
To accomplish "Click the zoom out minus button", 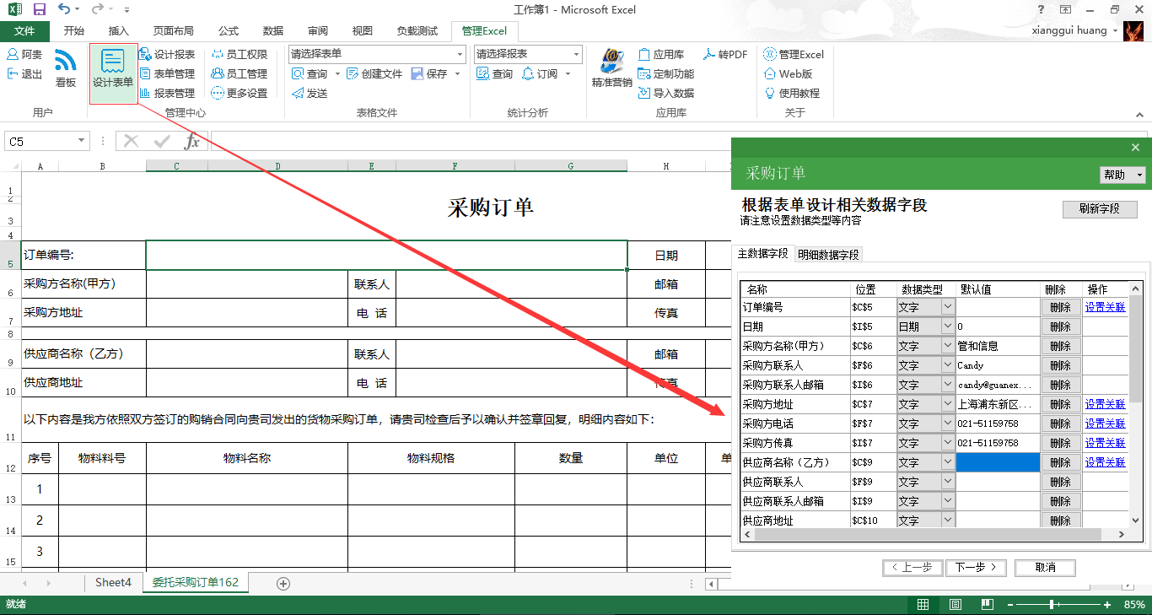I will click(x=1010, y=605).
